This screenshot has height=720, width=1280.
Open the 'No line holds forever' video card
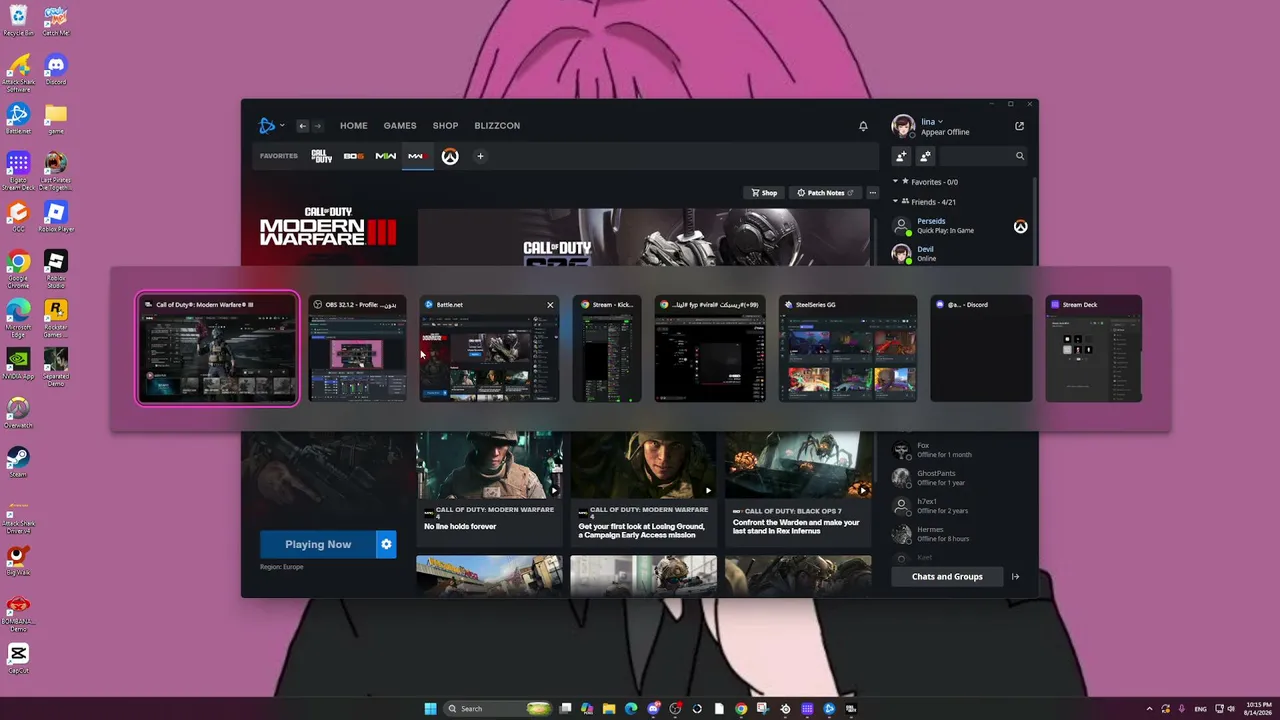tap(489, 489)
